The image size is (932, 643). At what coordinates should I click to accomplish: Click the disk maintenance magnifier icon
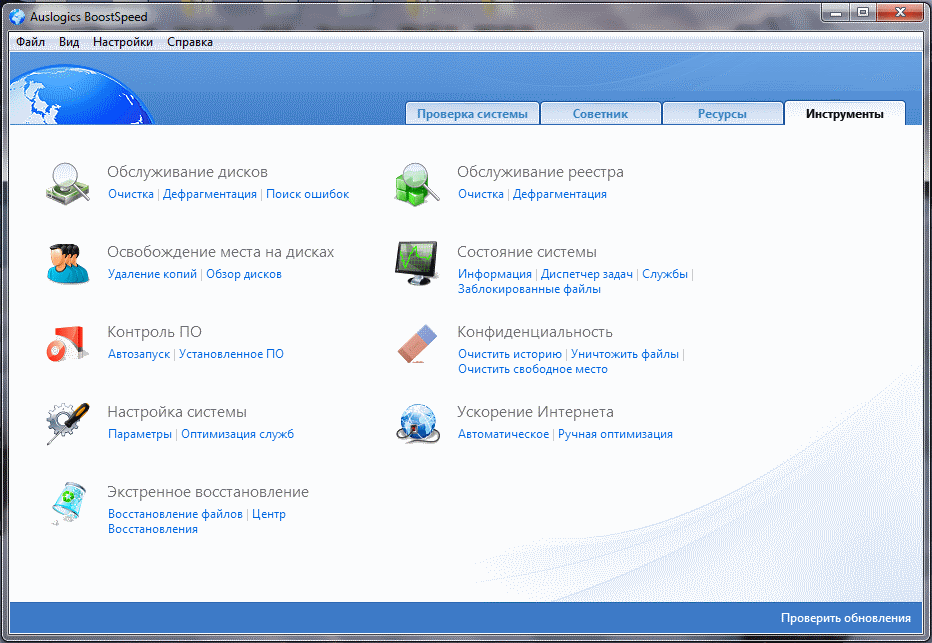pyautogui.click(x=68, y=183)
